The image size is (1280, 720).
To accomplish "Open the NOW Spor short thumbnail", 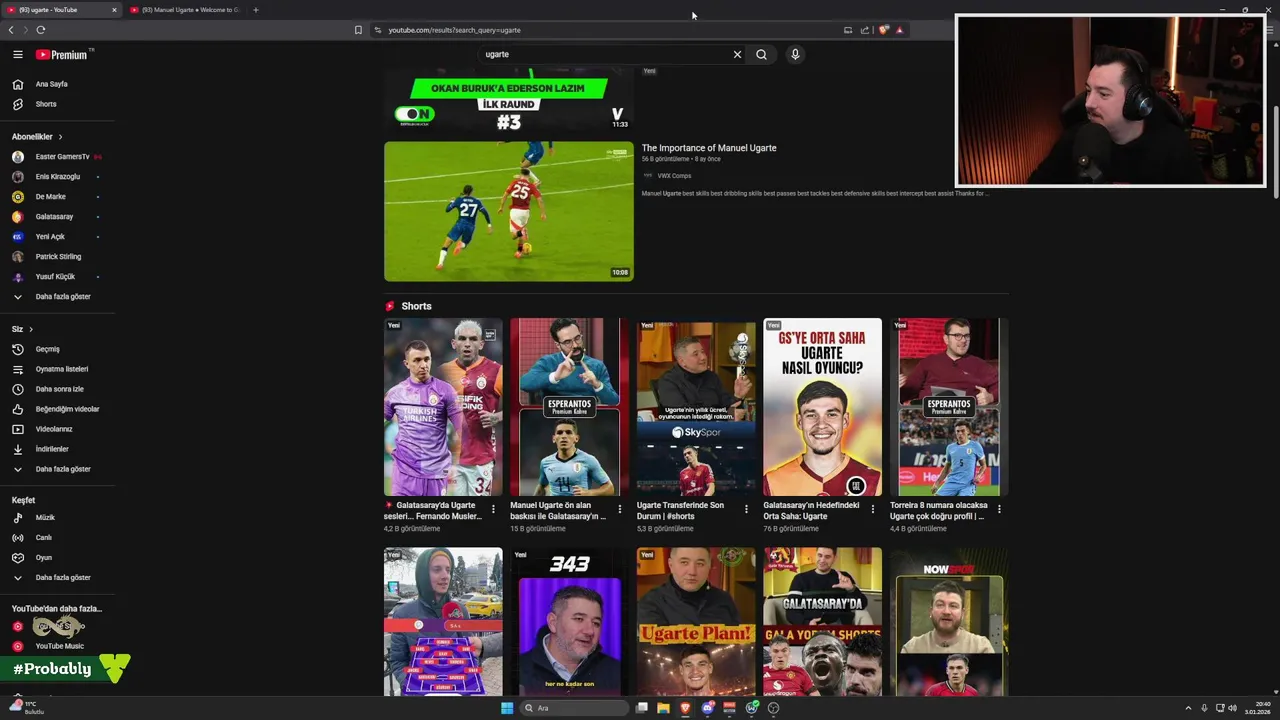I will point(949,622).
